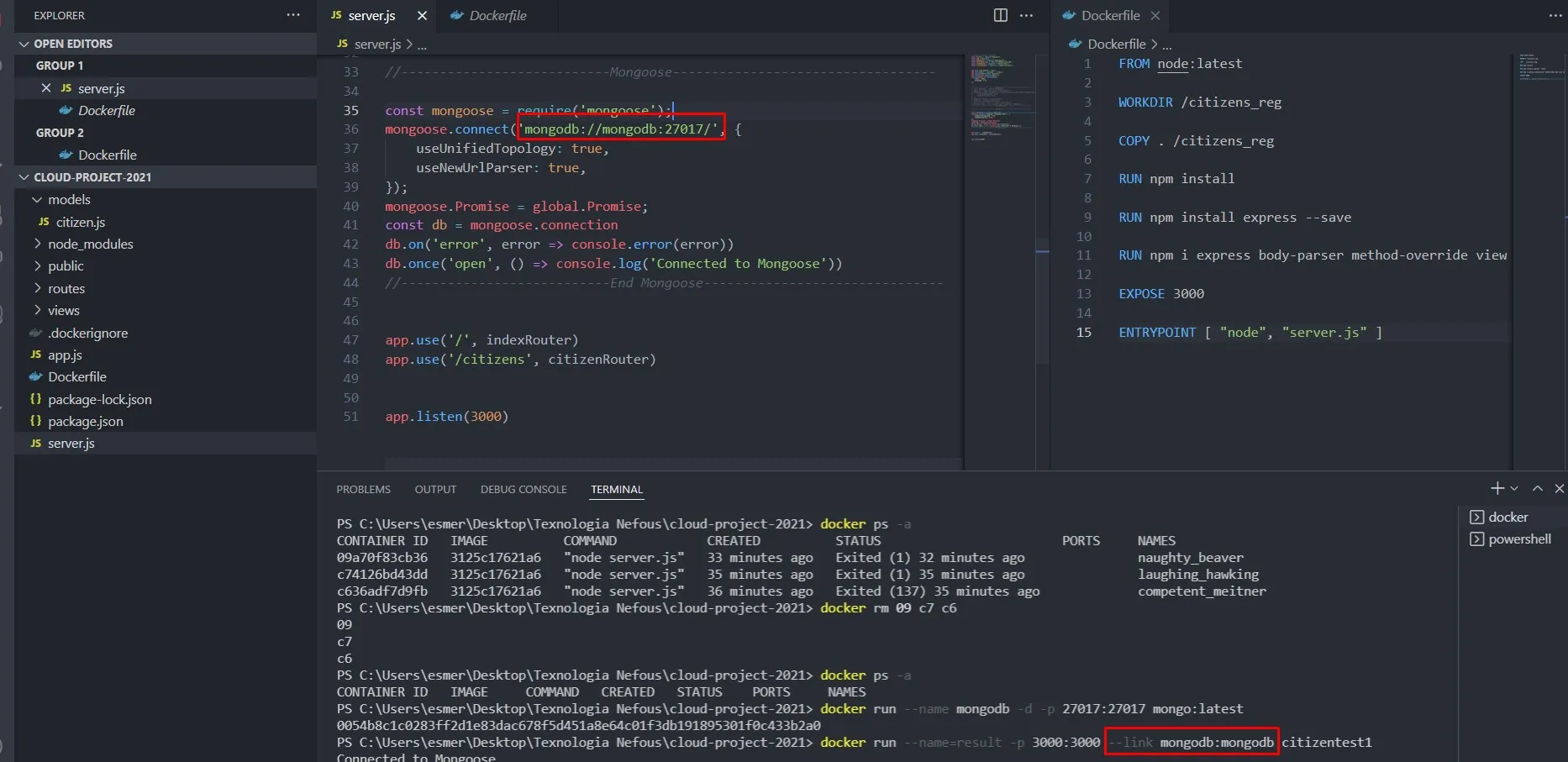Collapse the OPEN EDITORS section
This screenshot has height=762, width=1568.
72,44
